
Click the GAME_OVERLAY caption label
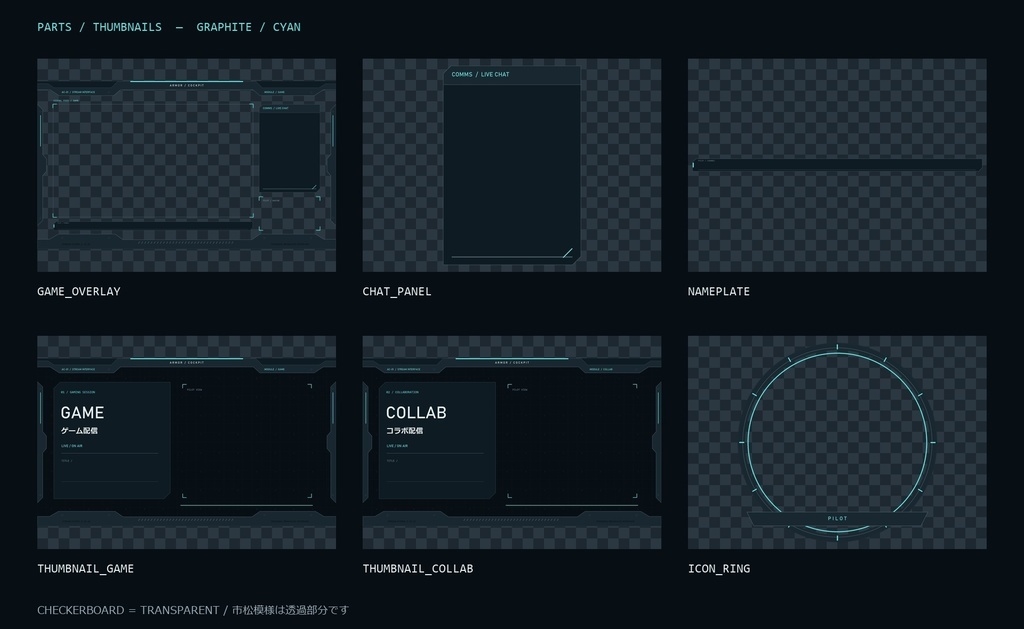[79, 291]
